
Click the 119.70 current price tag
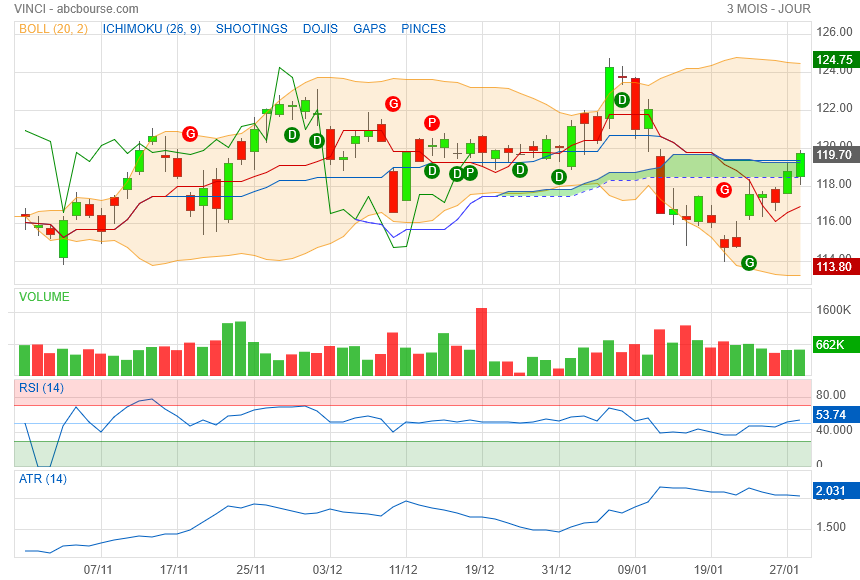pyautogui.click(x=836, y=155)
